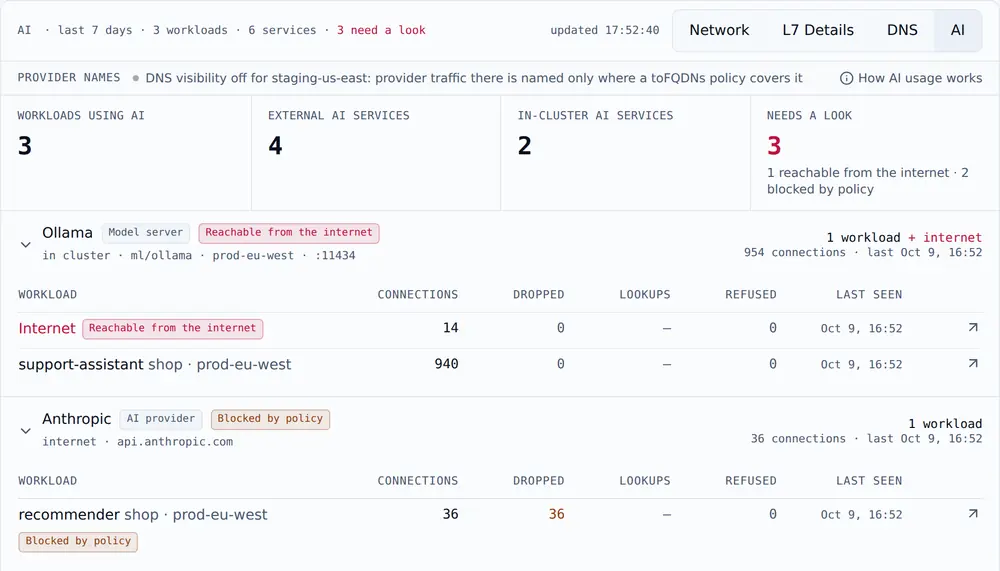
Task: Click Anthropic table REFUSED column header
Action: [751, 480]
